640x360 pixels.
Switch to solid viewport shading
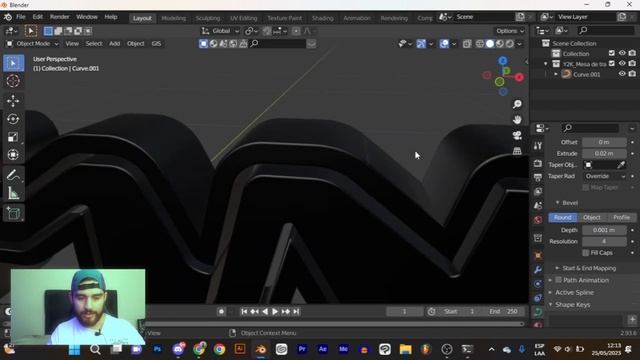(490, 44)
